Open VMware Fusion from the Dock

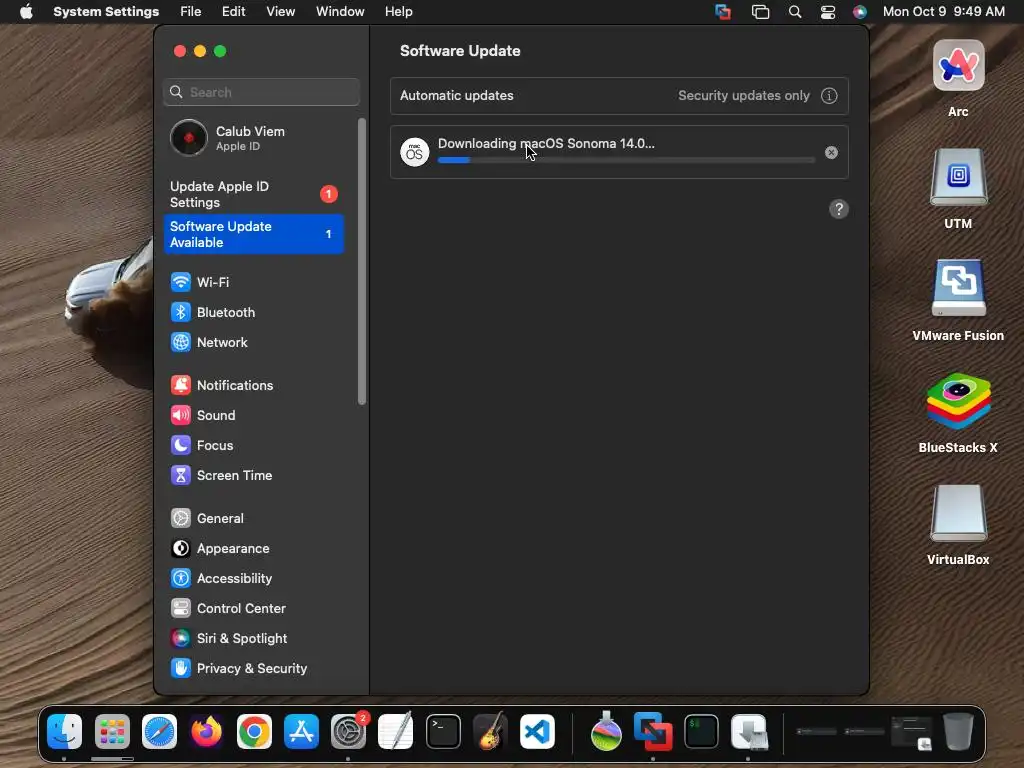coord(653,732)
